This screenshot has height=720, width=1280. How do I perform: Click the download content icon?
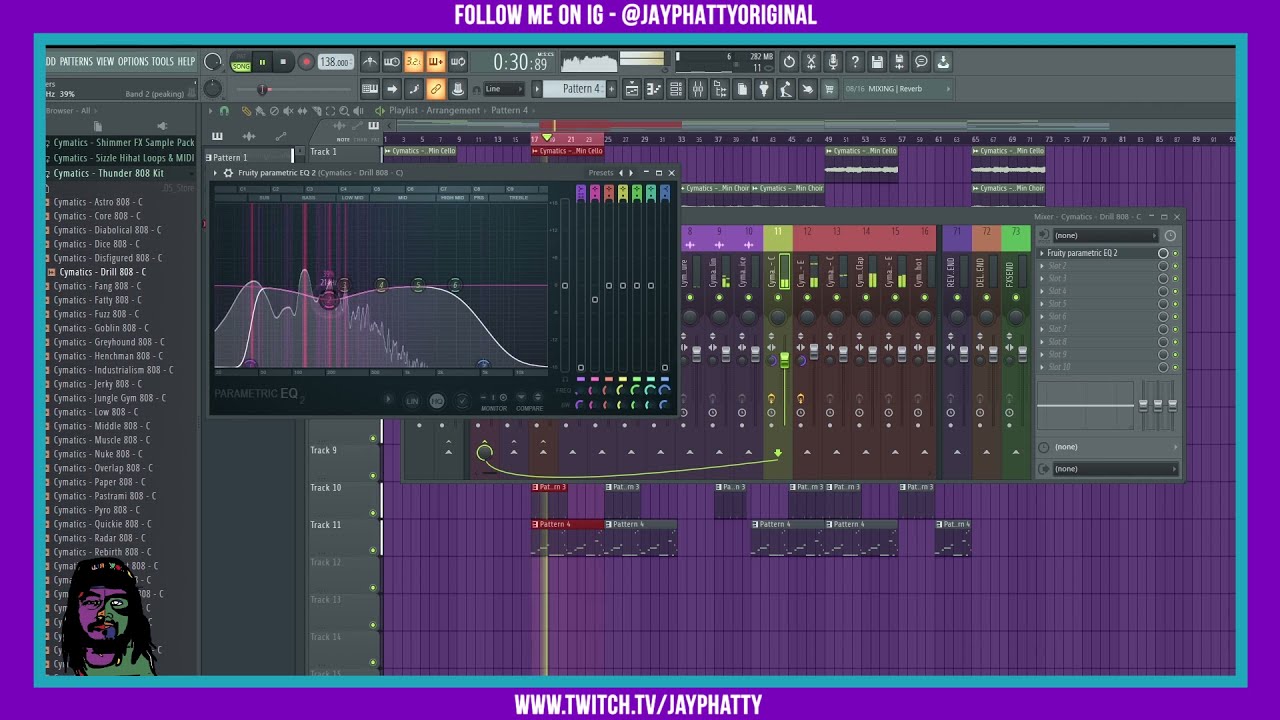(943, 62)
